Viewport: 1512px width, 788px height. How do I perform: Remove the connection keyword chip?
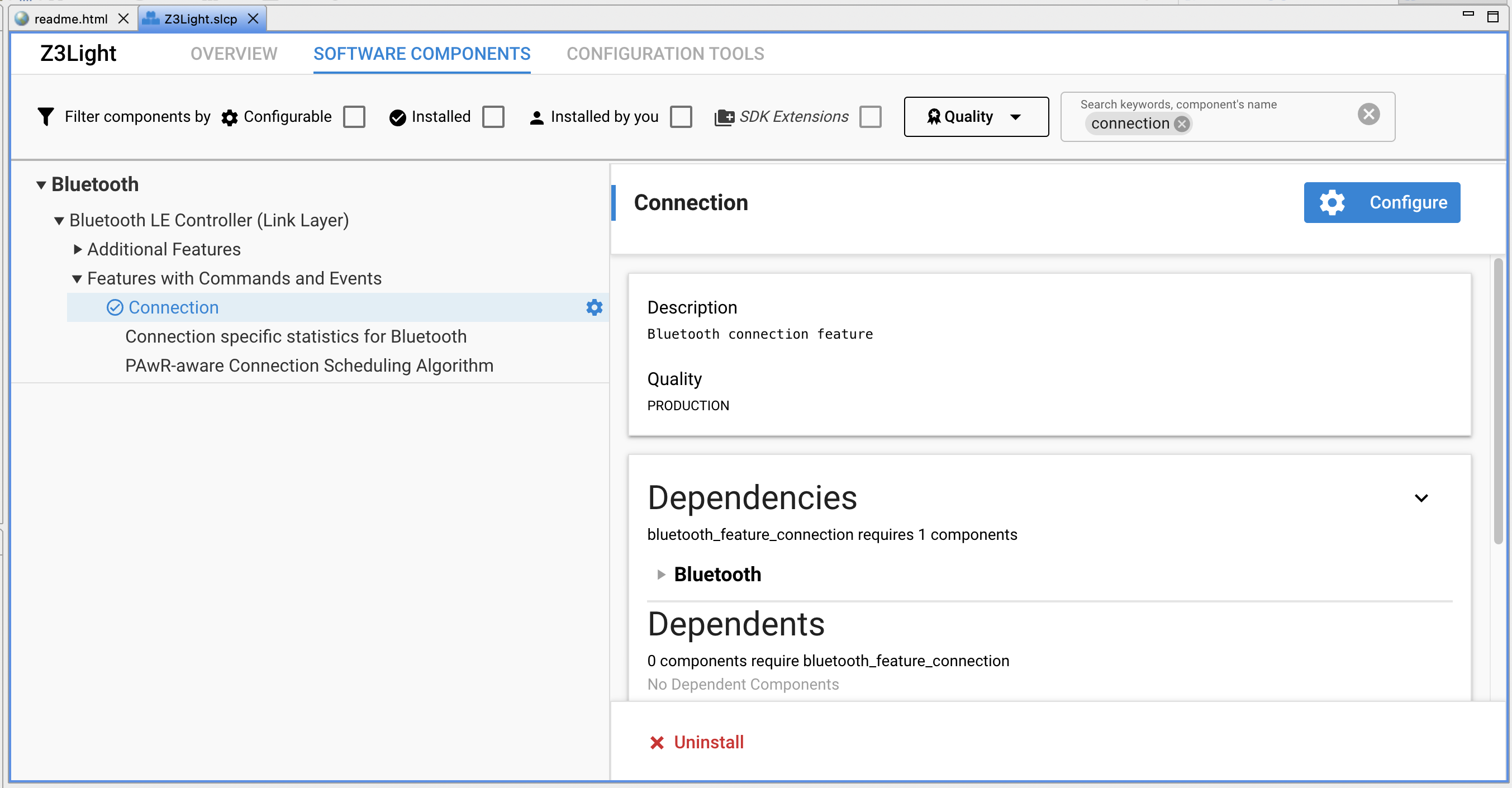1183,124
